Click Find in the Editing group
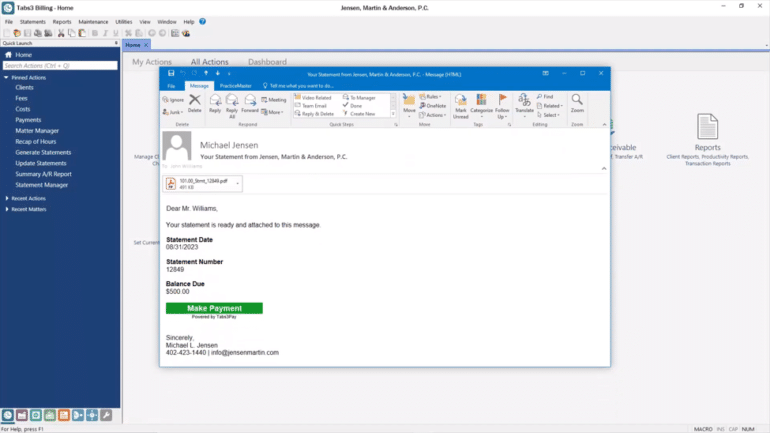Image resolution: width=770 pixels, height=433 pixels. click(545, 97)
